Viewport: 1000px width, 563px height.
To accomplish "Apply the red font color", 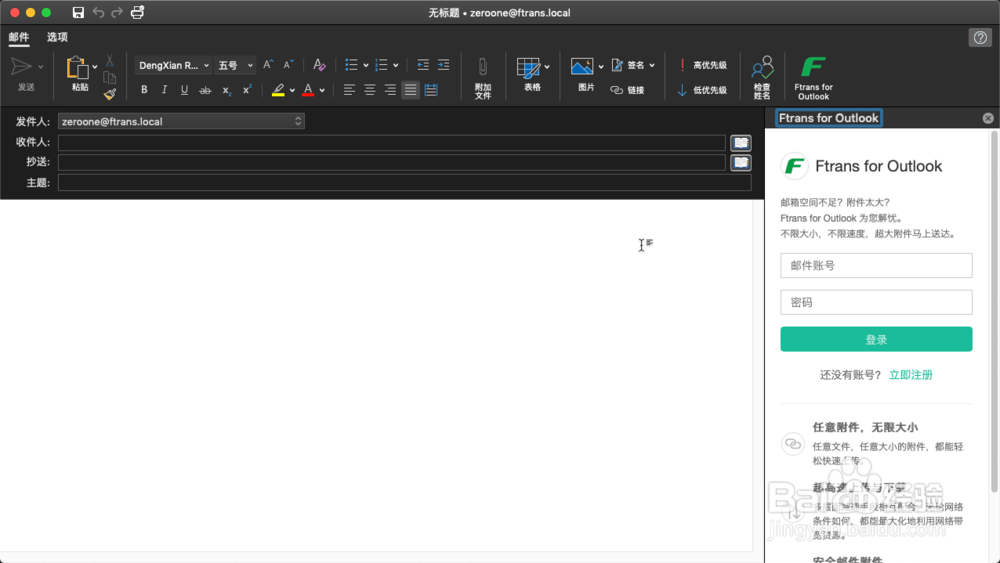I will coord(308,90).
